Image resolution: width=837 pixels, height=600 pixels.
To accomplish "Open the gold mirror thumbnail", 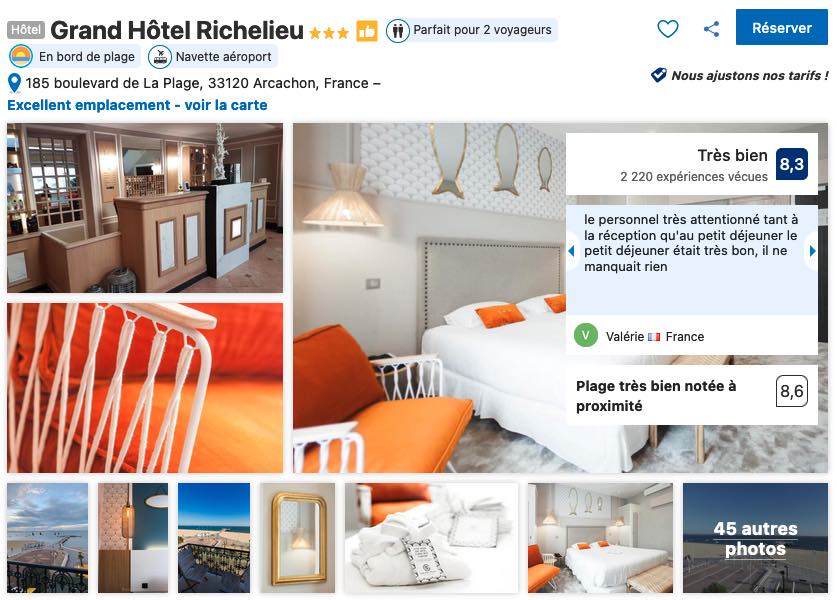I will click(298, 538).
